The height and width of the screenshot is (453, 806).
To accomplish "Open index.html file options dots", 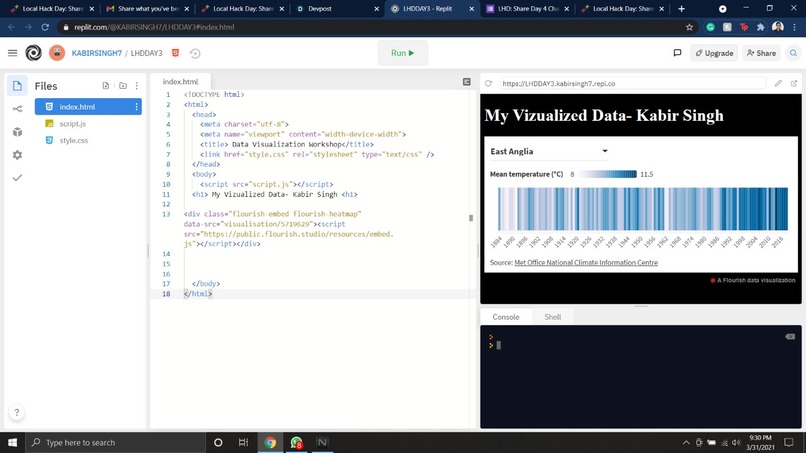I will tap(136, 107).
